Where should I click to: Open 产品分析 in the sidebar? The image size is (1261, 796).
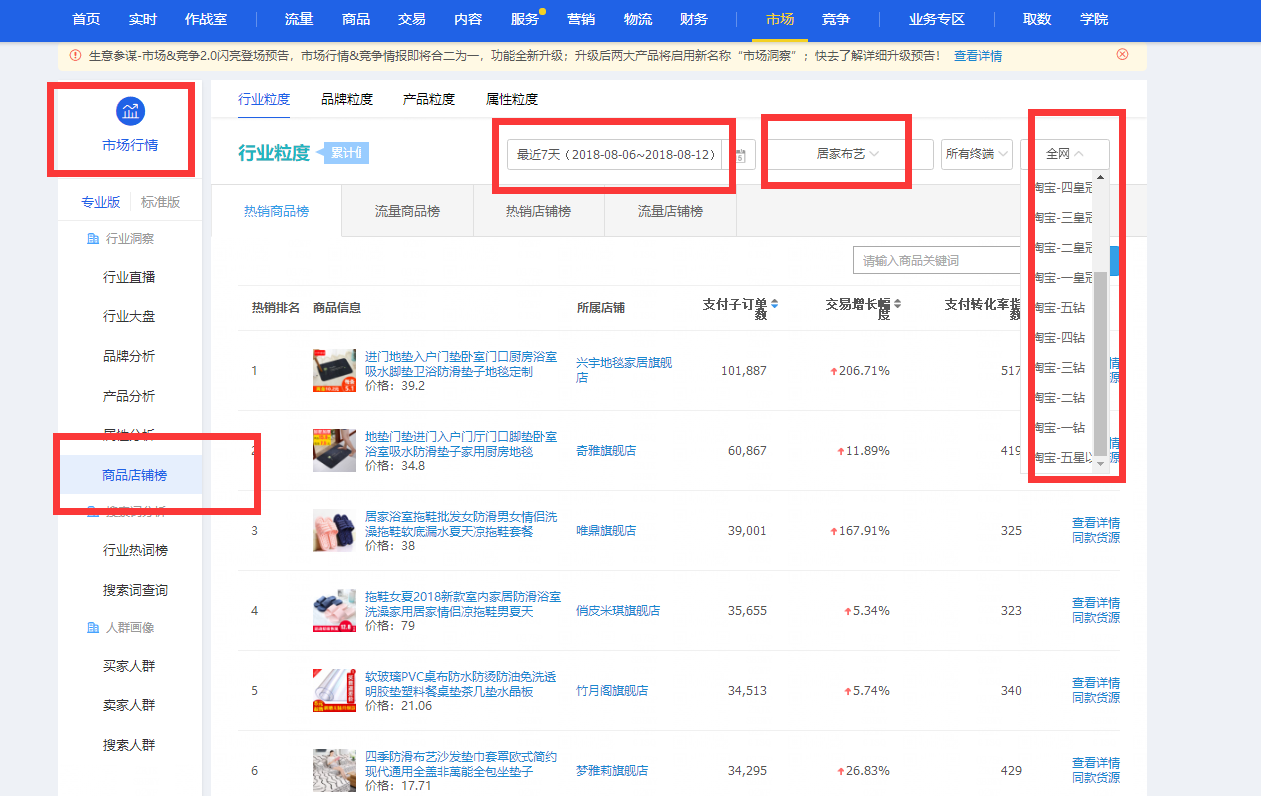(129, 396)
